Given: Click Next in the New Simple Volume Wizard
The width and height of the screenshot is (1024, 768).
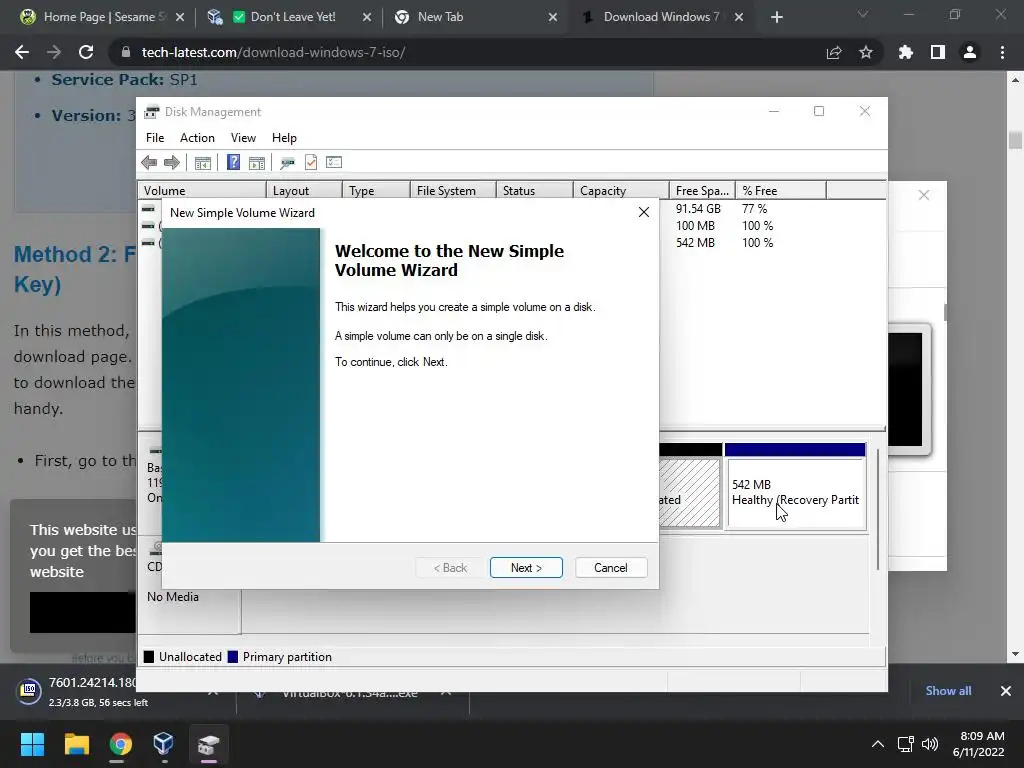Looking at the screenshot, I should click(x=526, y=568).
